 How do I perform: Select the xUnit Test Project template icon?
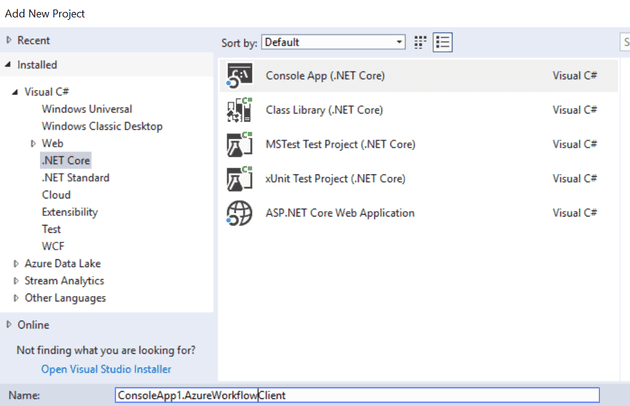tap(240, 178)
